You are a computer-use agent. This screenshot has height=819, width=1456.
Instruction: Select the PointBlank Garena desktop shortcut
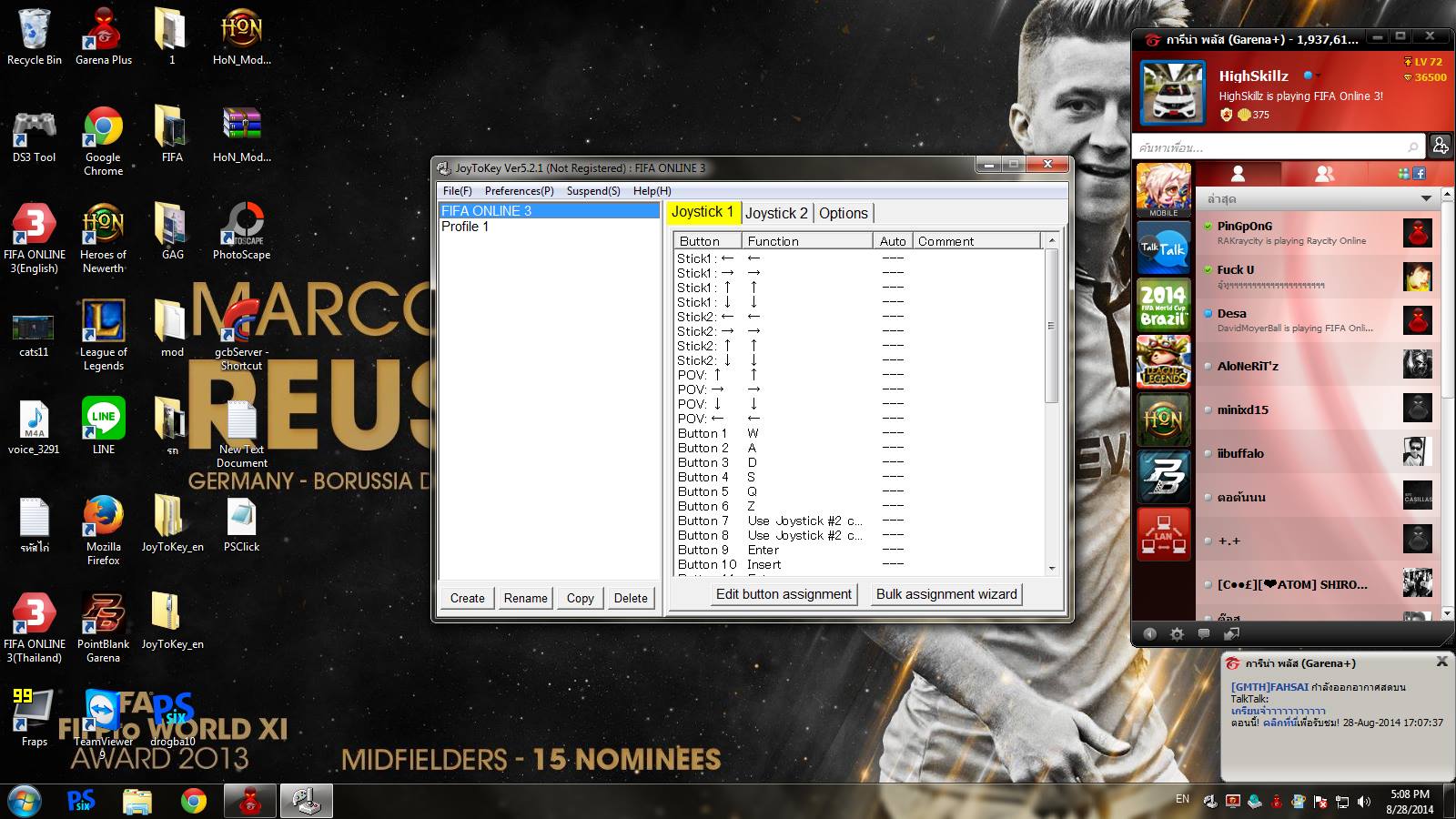(x=104, y=628)
